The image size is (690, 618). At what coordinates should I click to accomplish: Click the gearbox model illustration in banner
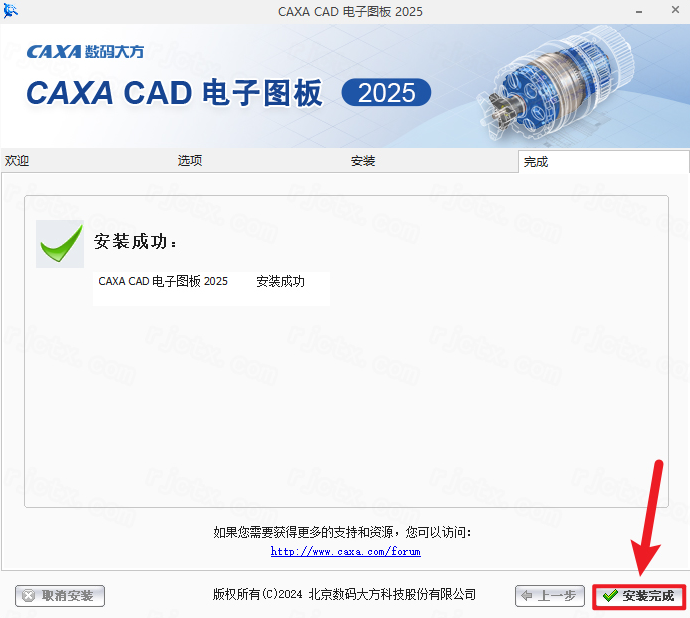pyautogui.click(x=557, y=84)
